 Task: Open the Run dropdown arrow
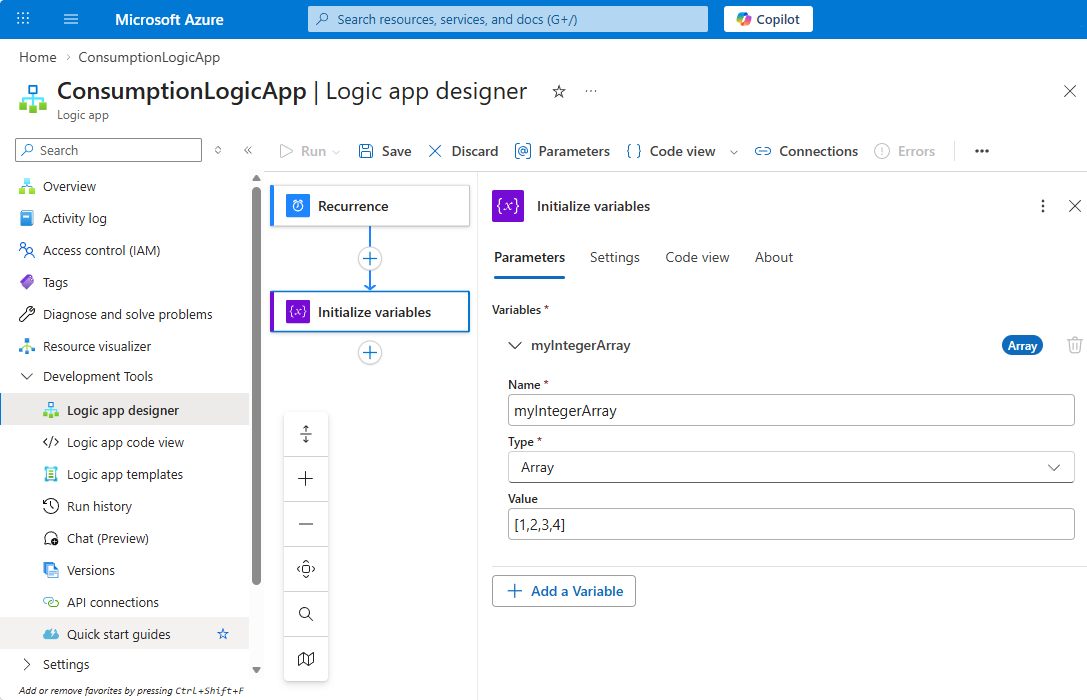point(336,152)
